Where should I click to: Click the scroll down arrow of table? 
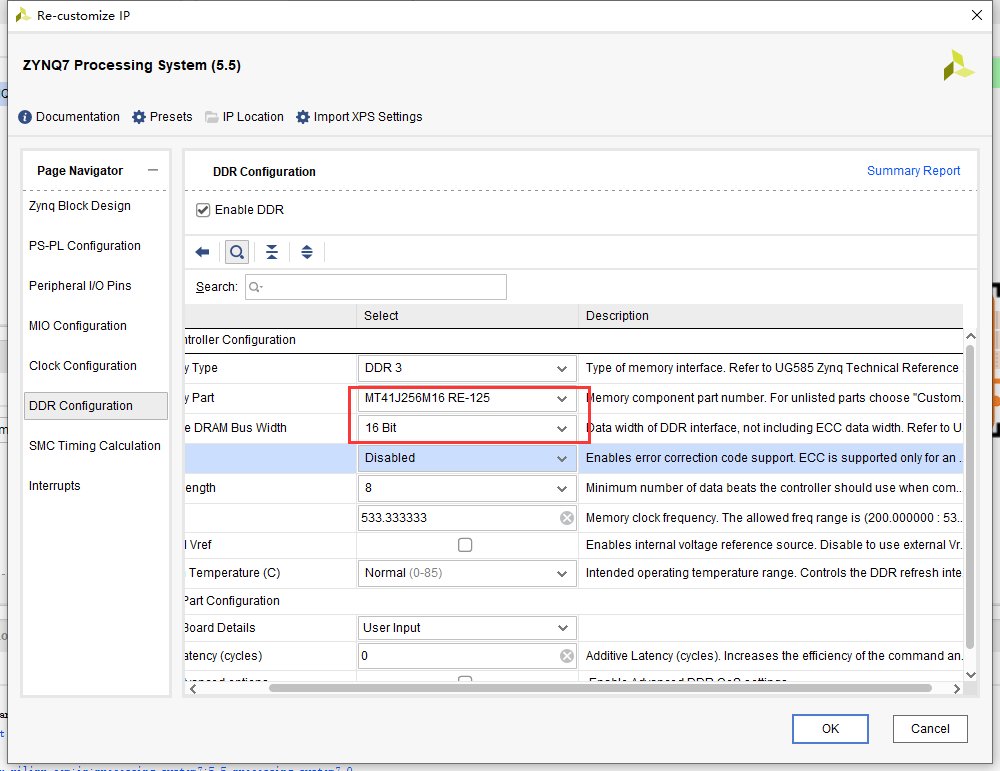click(x=971, y=675)
